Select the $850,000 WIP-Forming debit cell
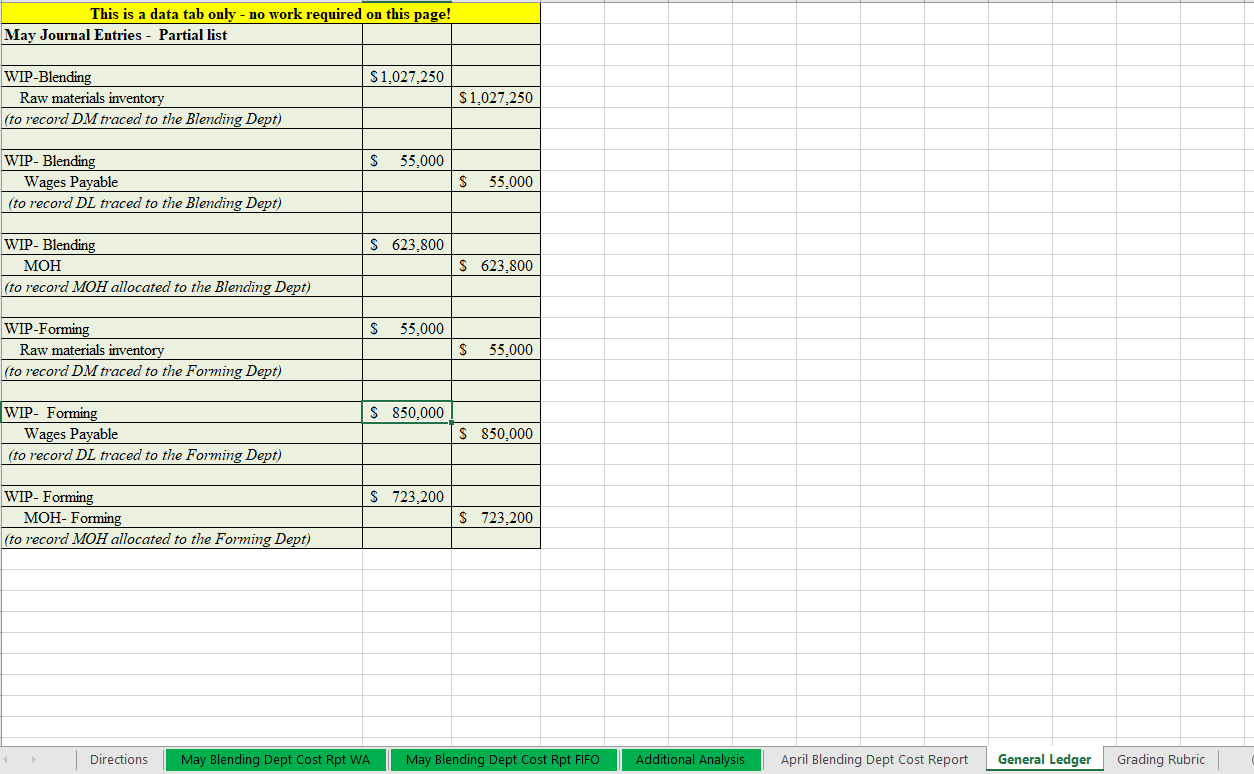Screen dimensions: 1254x774 pyautogui.click(x=406, y=413)
